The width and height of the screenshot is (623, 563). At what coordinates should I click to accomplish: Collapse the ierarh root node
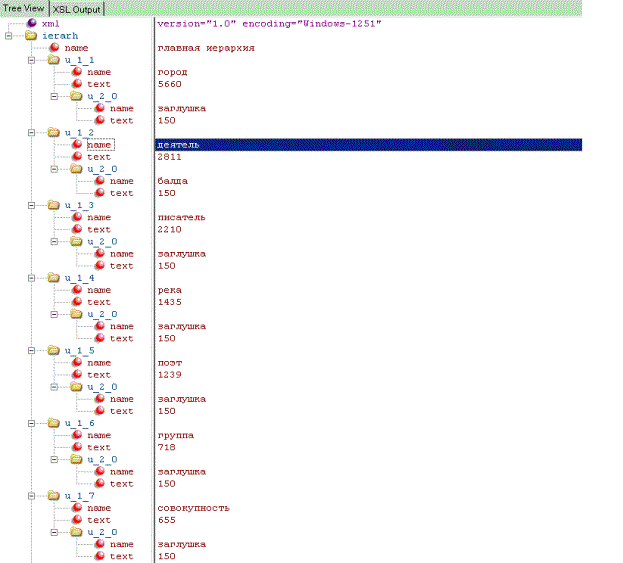click(9, 35)
